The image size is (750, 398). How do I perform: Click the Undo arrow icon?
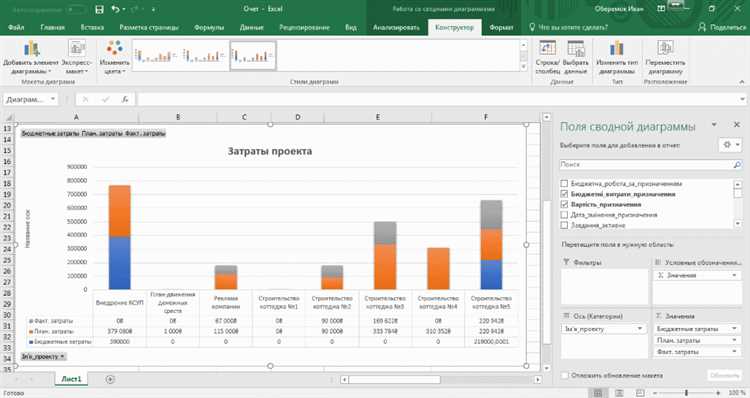pyautogui.click(x=115, y=9)
